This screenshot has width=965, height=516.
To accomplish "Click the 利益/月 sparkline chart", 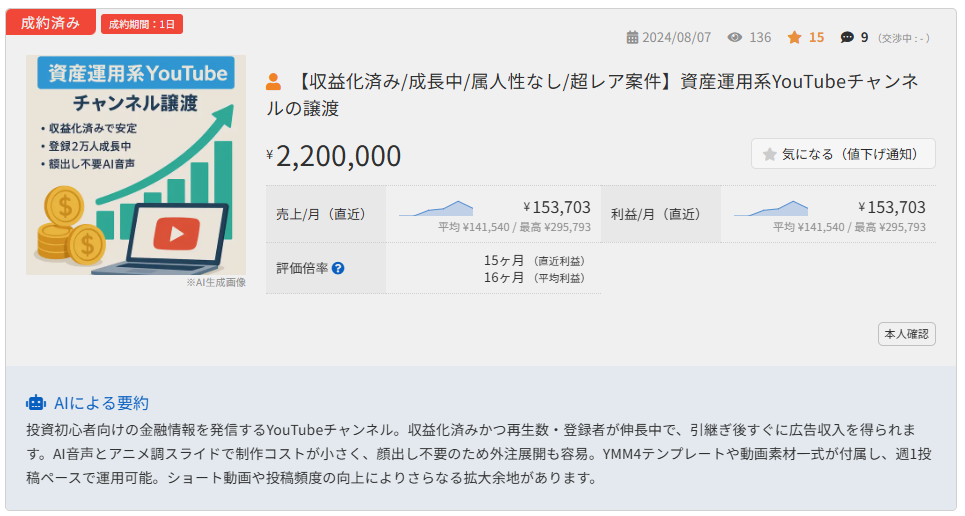I will point(771,208).
